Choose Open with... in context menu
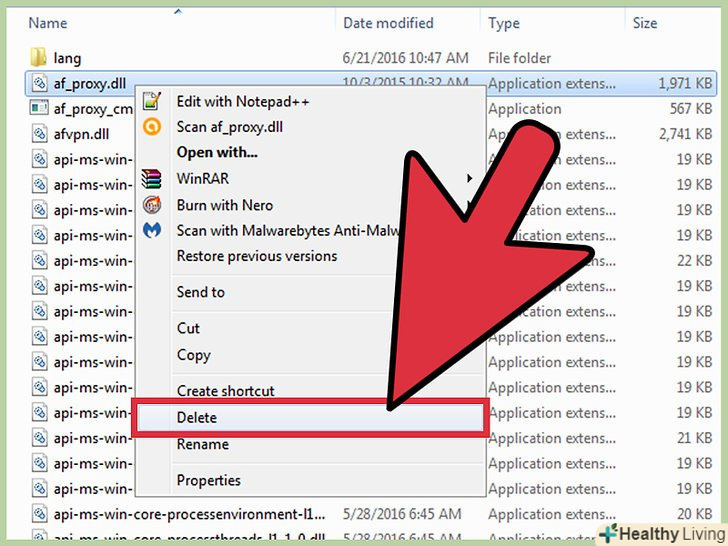Screen dimensions: 728x546 [x=217, y=152]
